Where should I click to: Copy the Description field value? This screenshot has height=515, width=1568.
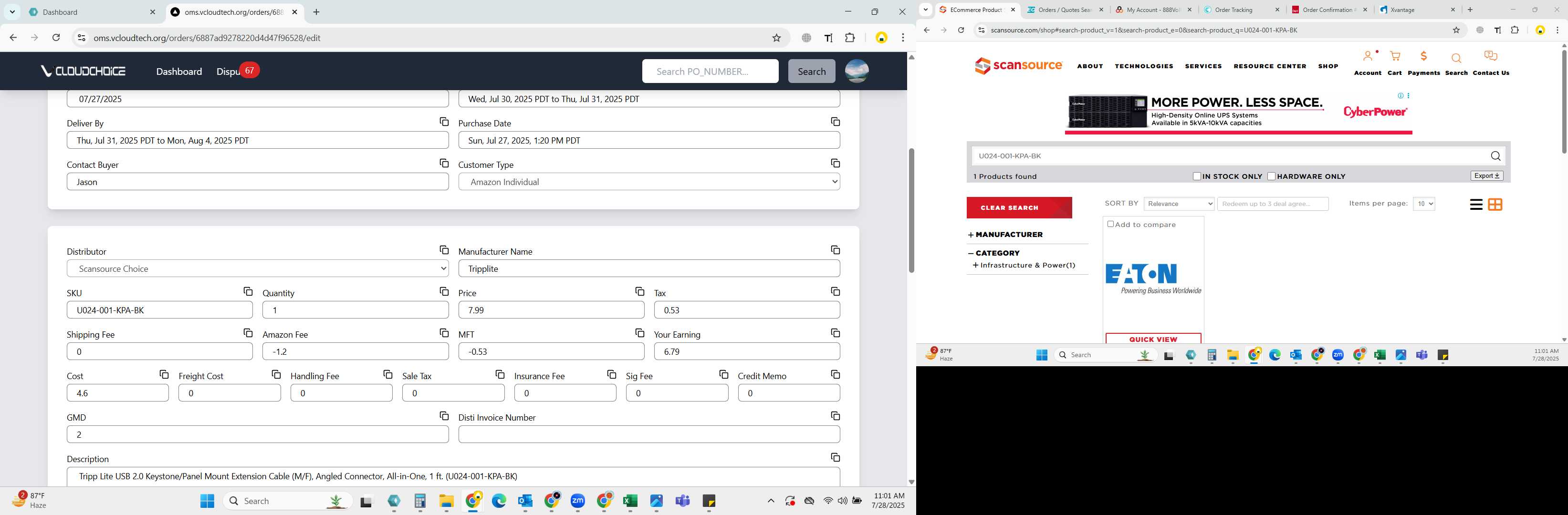point(835,457)
